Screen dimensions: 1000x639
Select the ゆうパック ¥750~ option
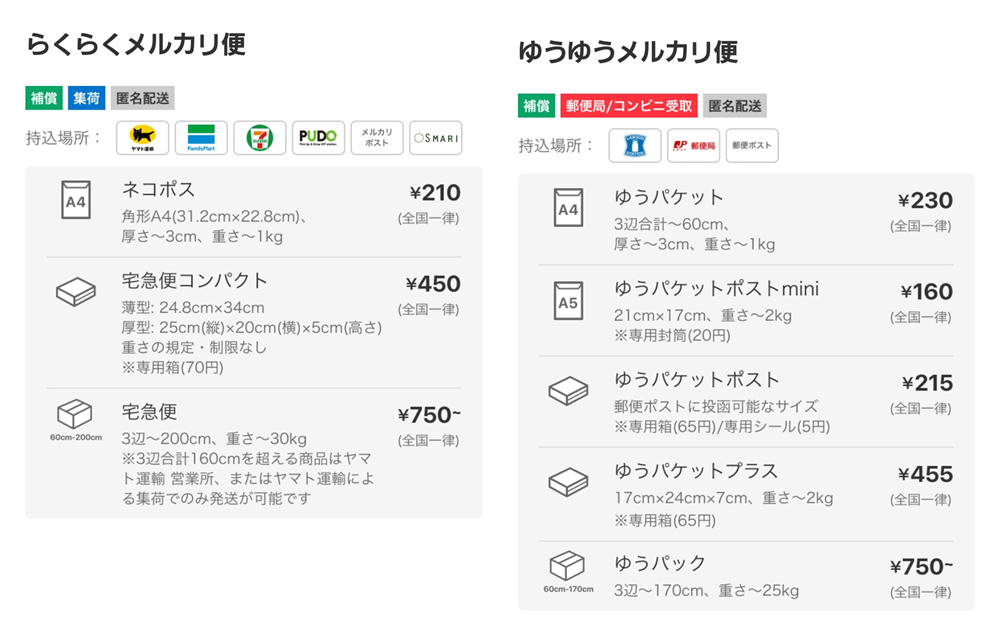point(746,575)
